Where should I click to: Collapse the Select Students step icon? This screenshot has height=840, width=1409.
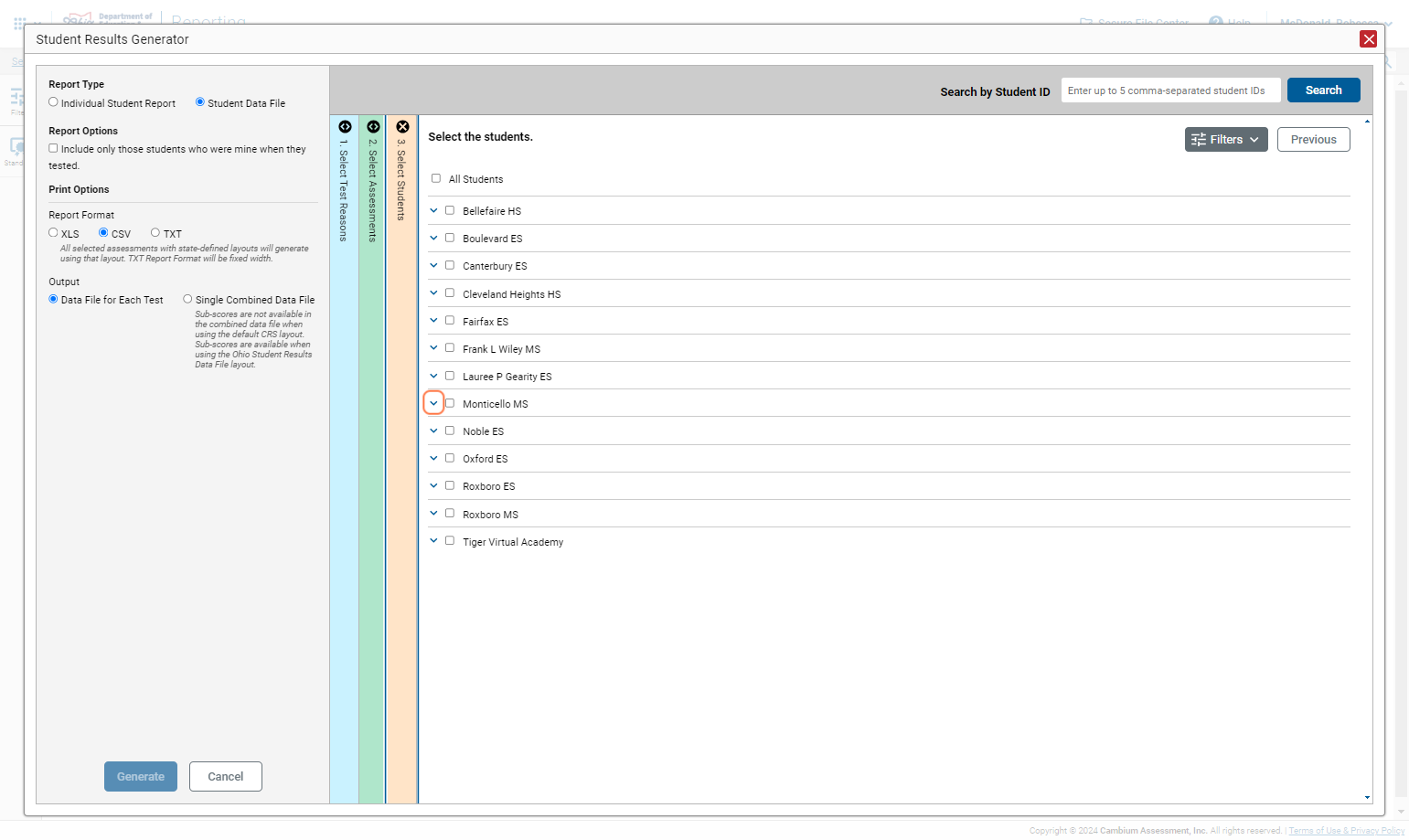pos(402,127)
